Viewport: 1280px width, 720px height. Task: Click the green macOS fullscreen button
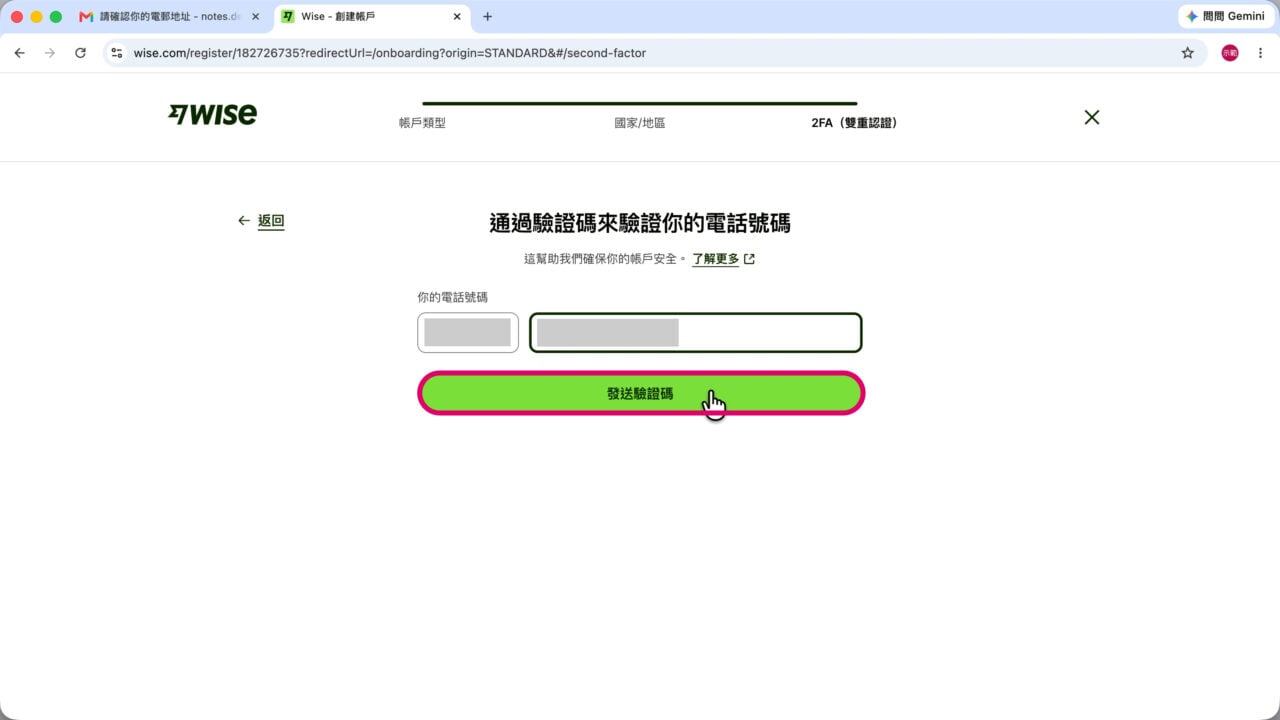click(x=56, y=17)
